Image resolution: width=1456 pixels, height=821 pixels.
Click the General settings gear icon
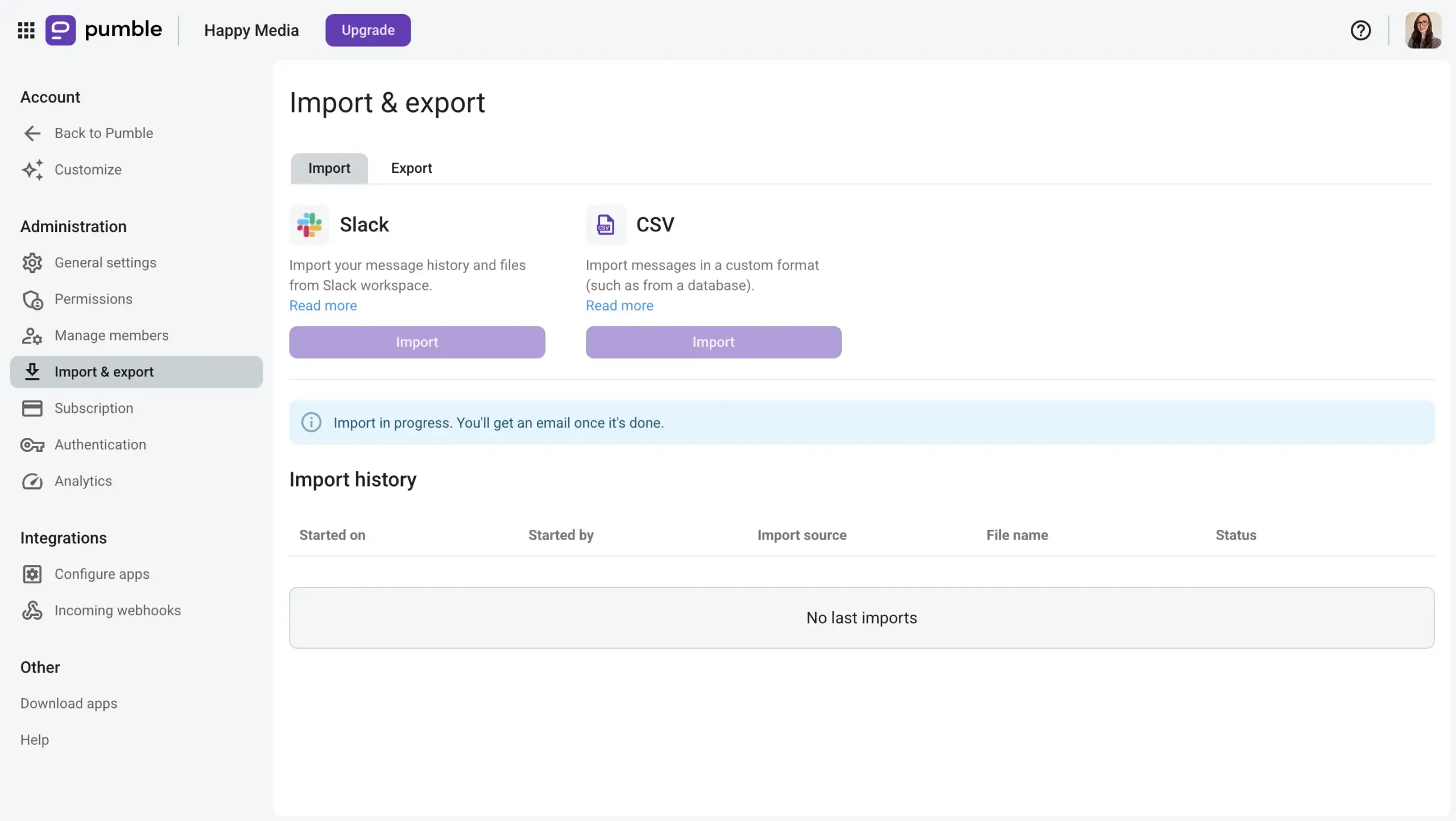[32, 263]
